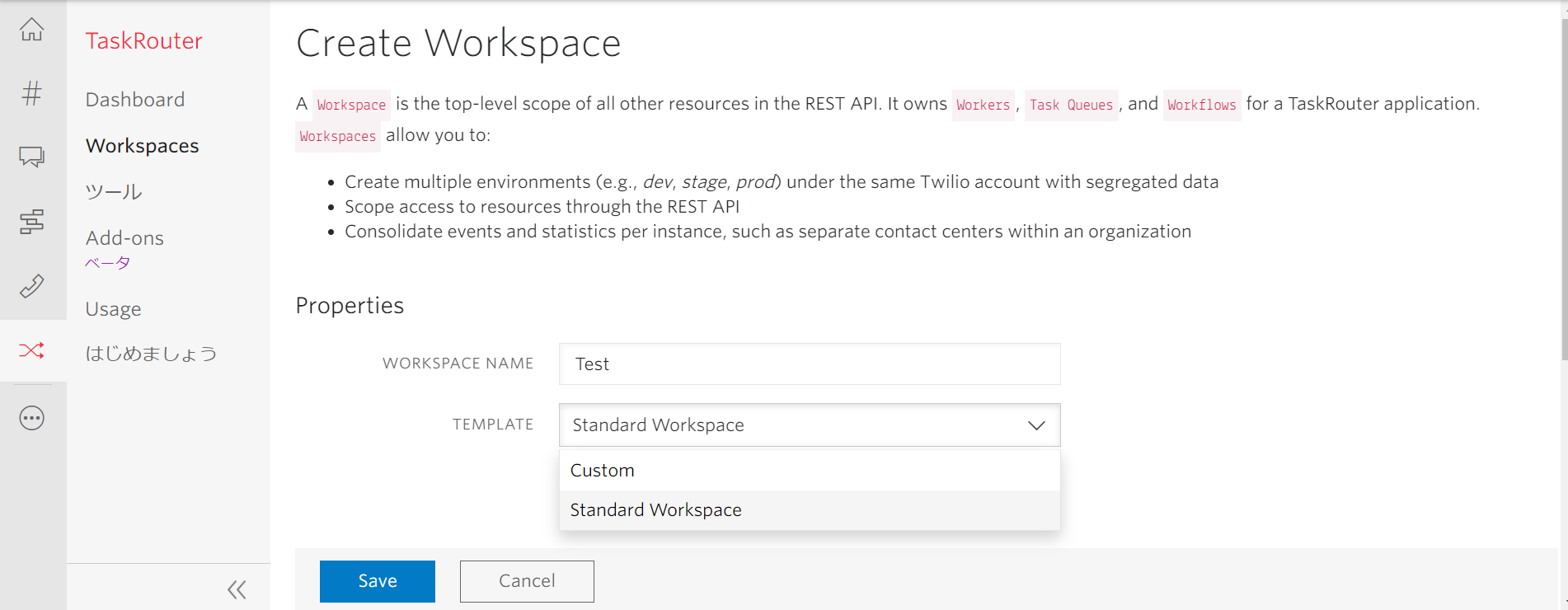The width and height of the screenshot is (1568, 610).
Task: Click the red Task Queues code term
Action: point(1071,105)
